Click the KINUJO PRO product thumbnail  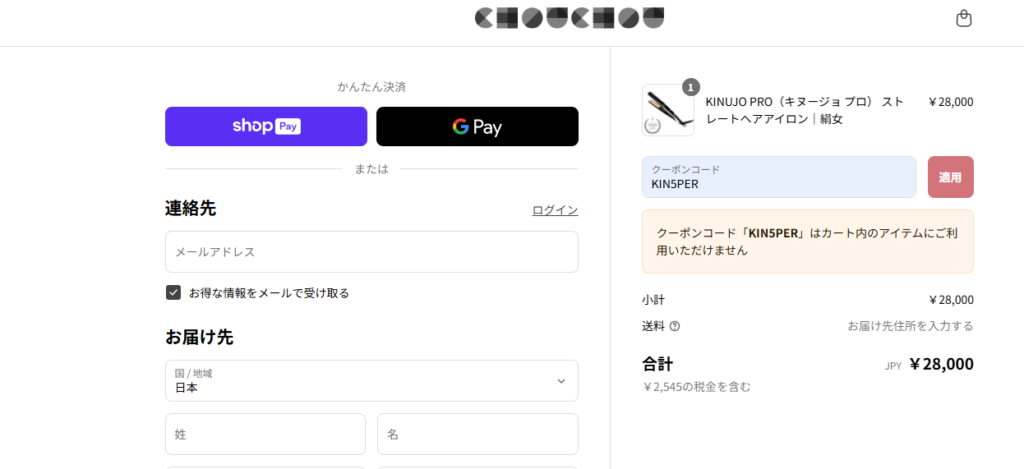coord(668,110)
